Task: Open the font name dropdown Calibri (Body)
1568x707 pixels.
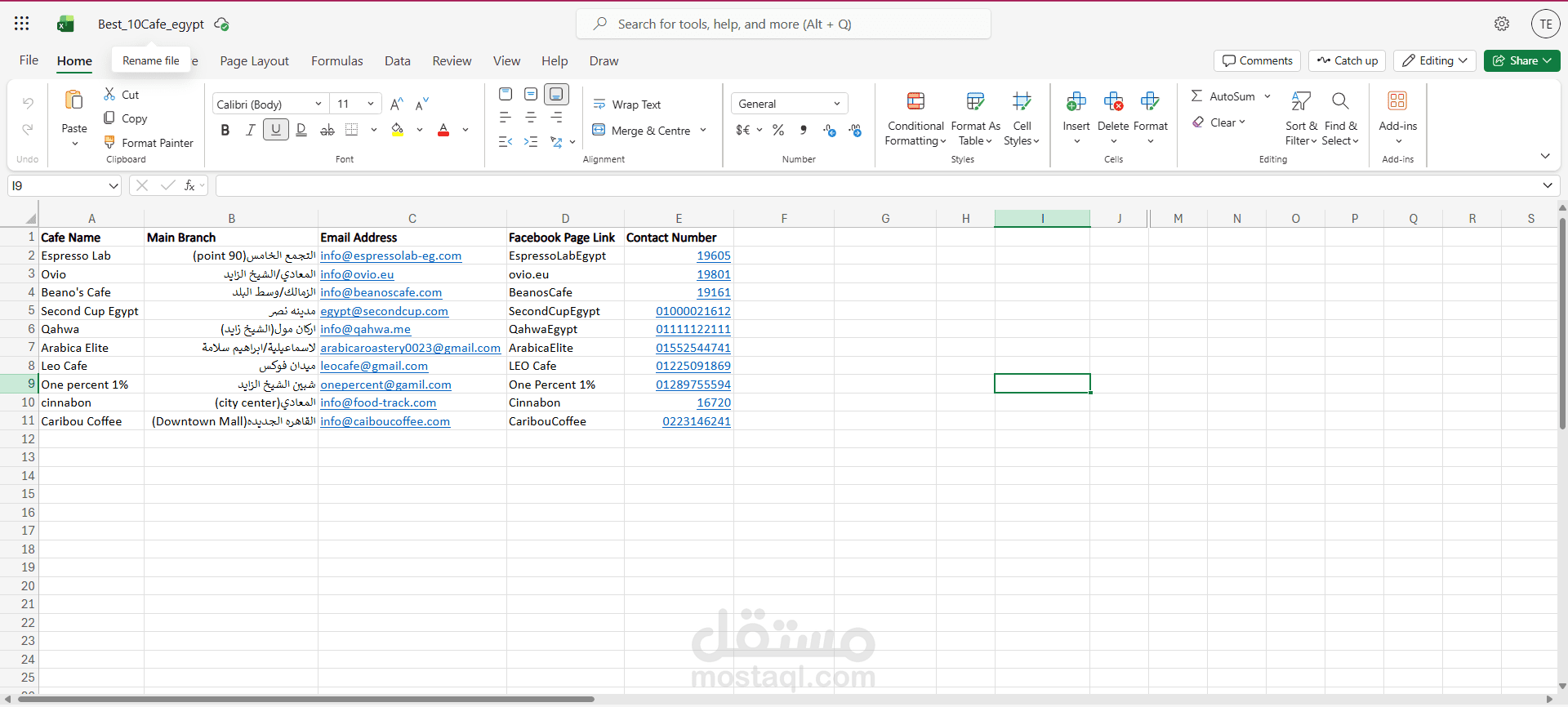Action: pos(270,104)
